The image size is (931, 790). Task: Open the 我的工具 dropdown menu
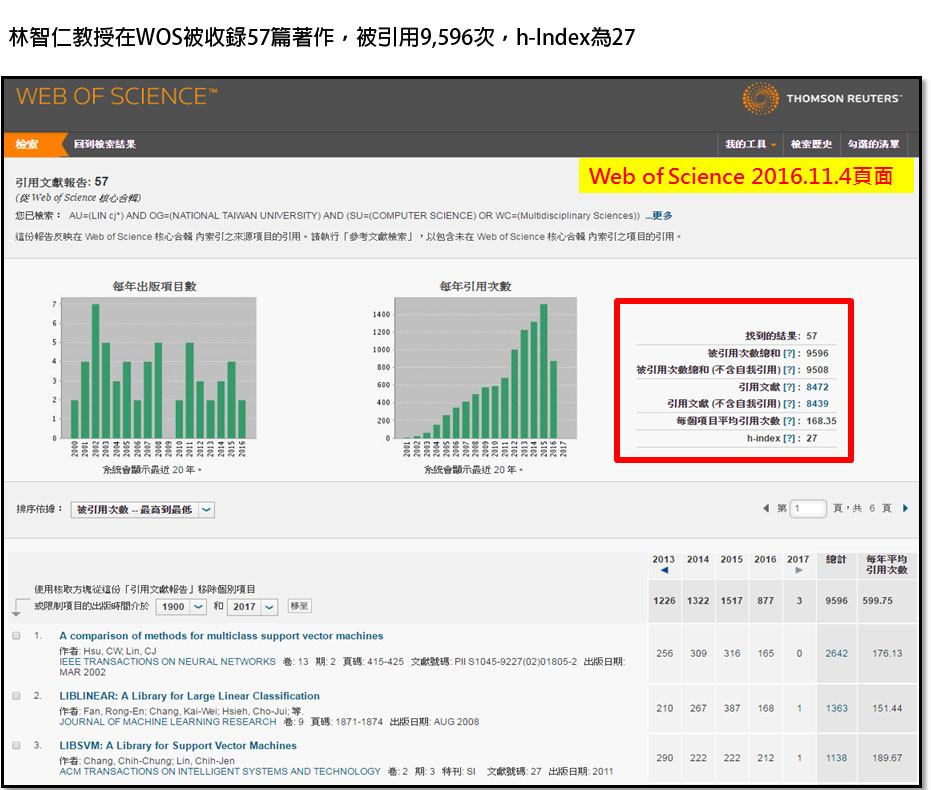click(750, 144)
